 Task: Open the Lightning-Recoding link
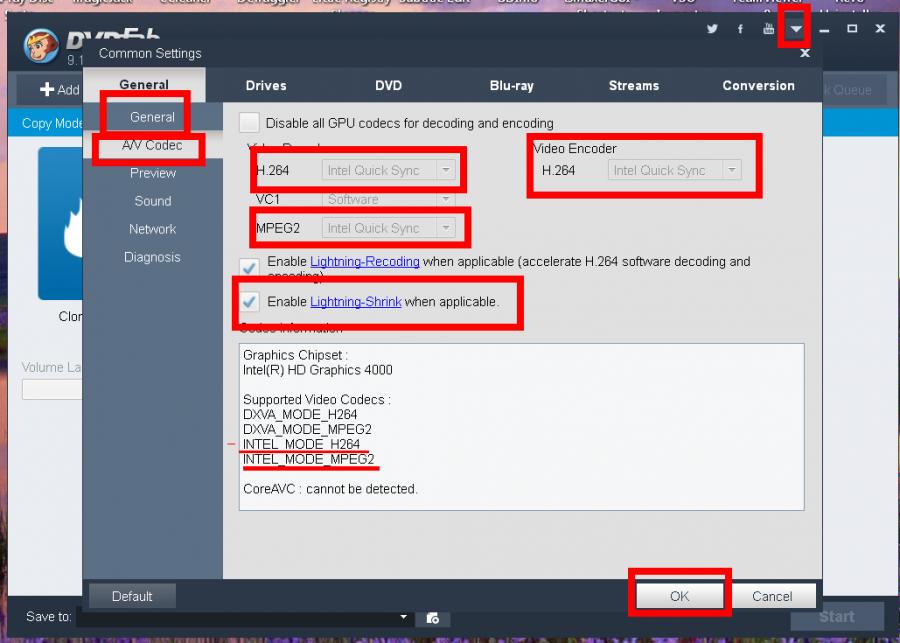click(364, 262)
